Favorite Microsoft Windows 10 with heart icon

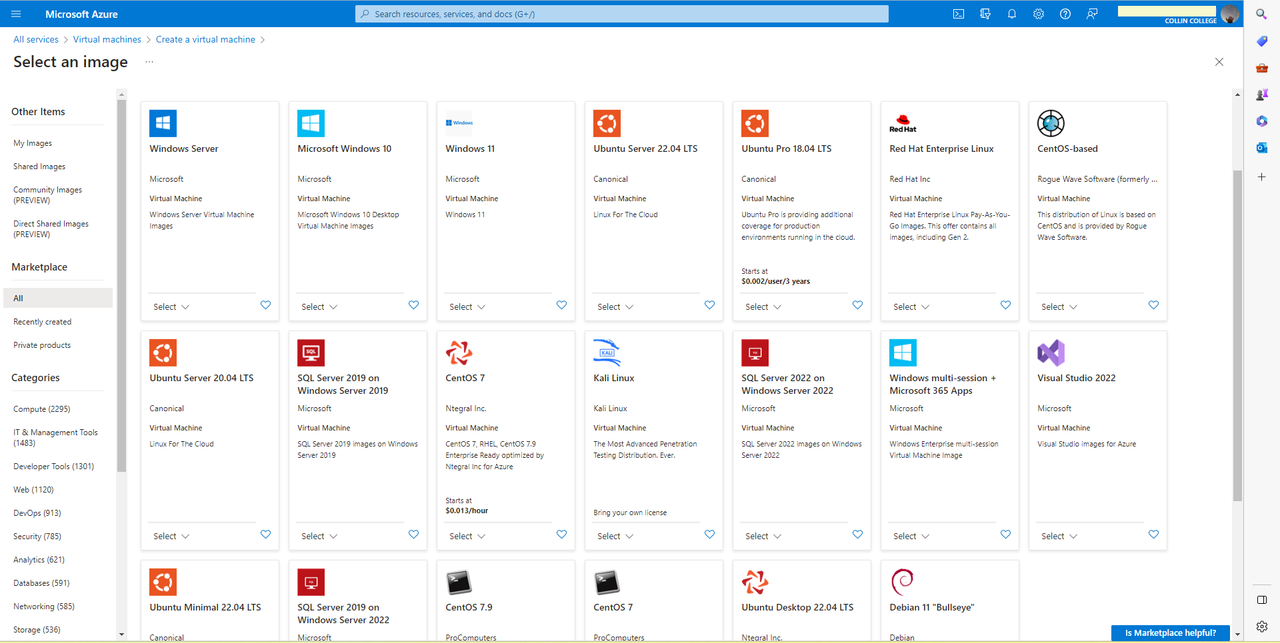[x=413, y=306]
